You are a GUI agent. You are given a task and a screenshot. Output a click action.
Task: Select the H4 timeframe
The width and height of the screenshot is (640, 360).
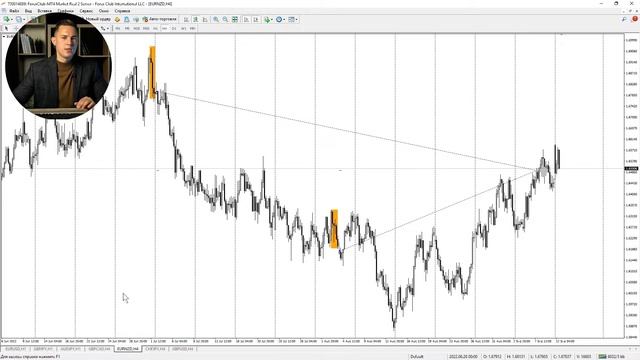point(164,28)
